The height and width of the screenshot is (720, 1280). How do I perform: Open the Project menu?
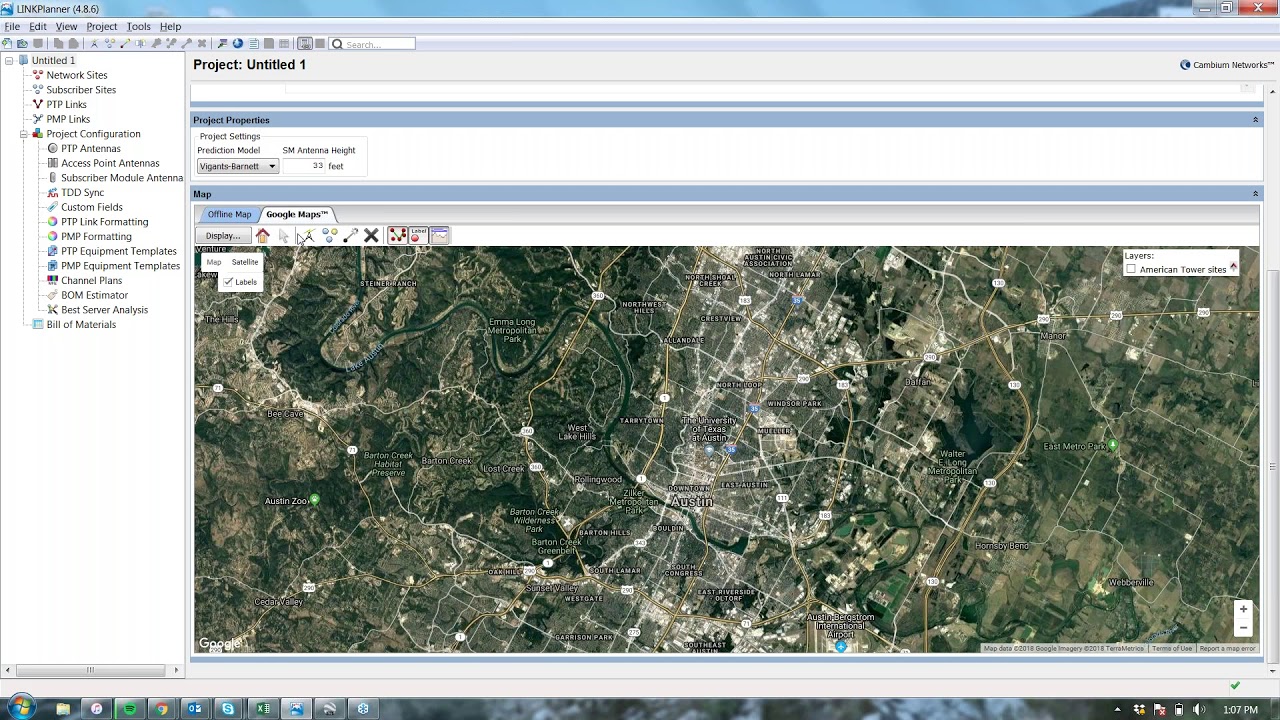tap(101, 27)
